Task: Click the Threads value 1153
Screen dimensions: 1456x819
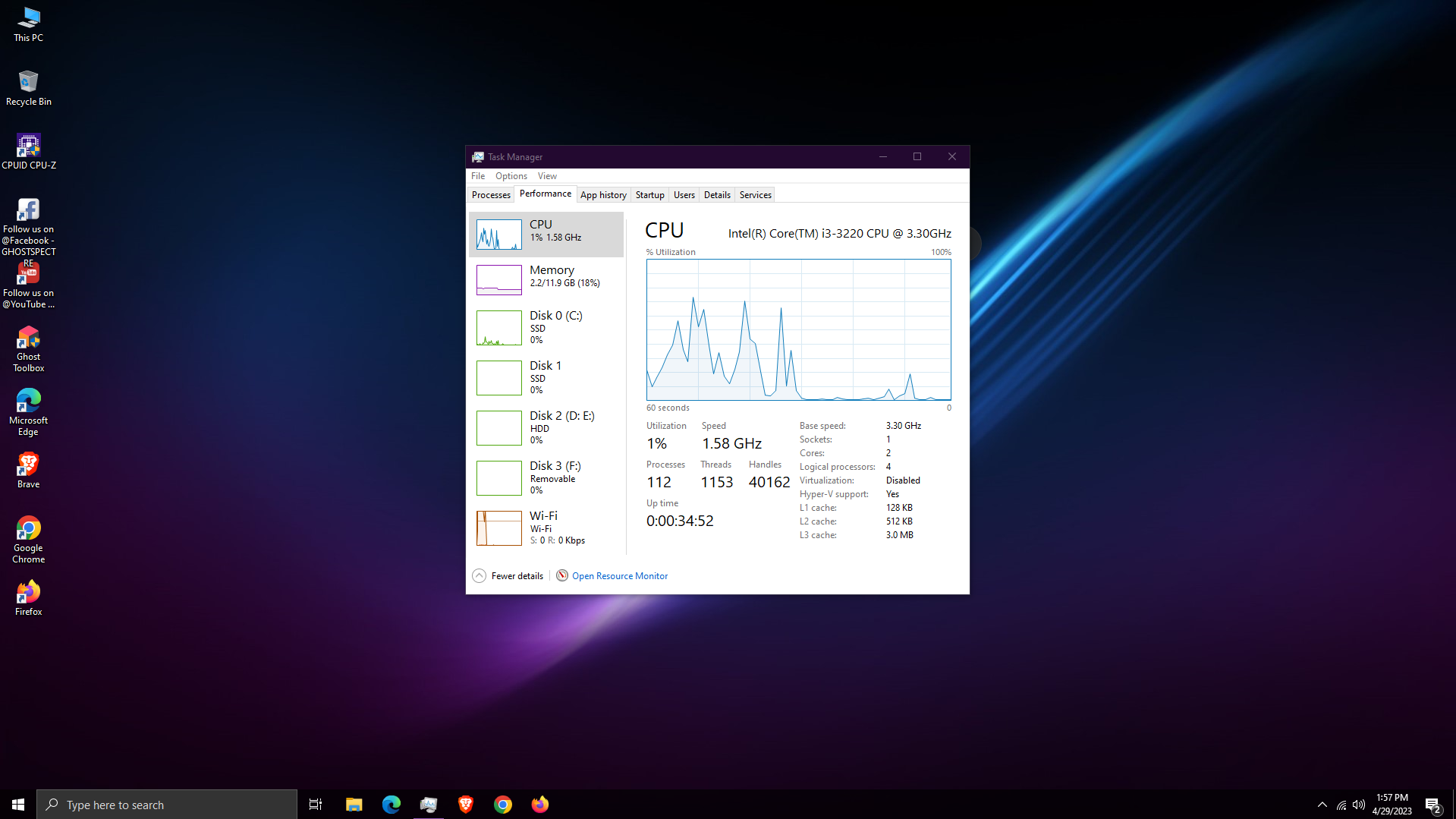Action: point(717,482)
